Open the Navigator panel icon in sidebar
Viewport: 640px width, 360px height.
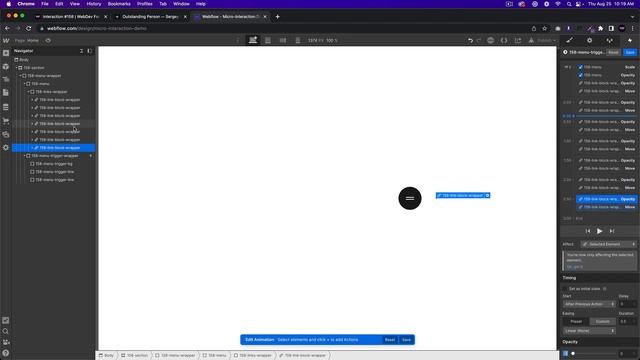click(6, 80)
